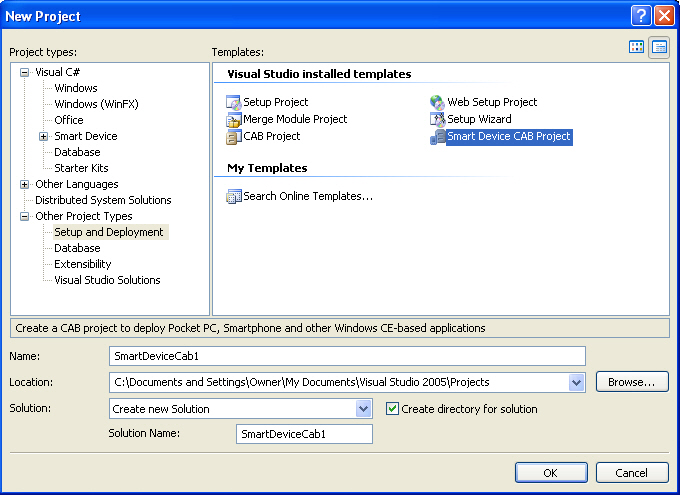Switch templates view to large icons

click(x=636, y=47)
